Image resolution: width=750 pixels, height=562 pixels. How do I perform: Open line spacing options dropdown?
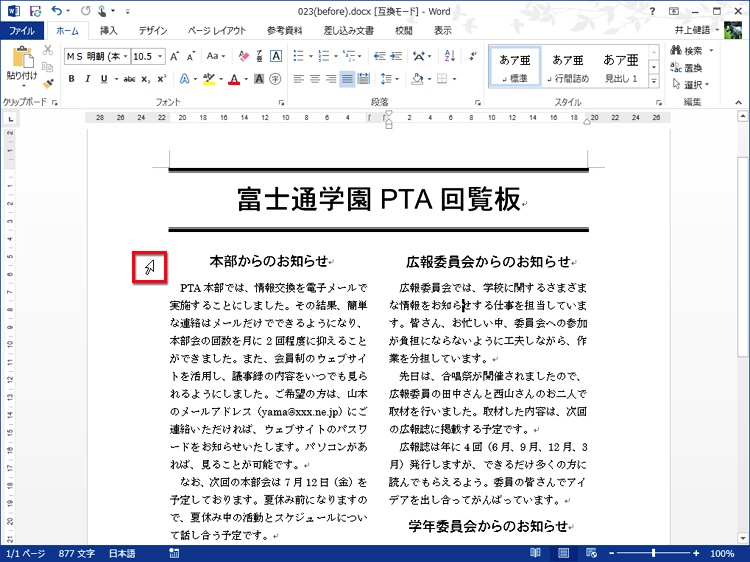click(x=390, y=79)
